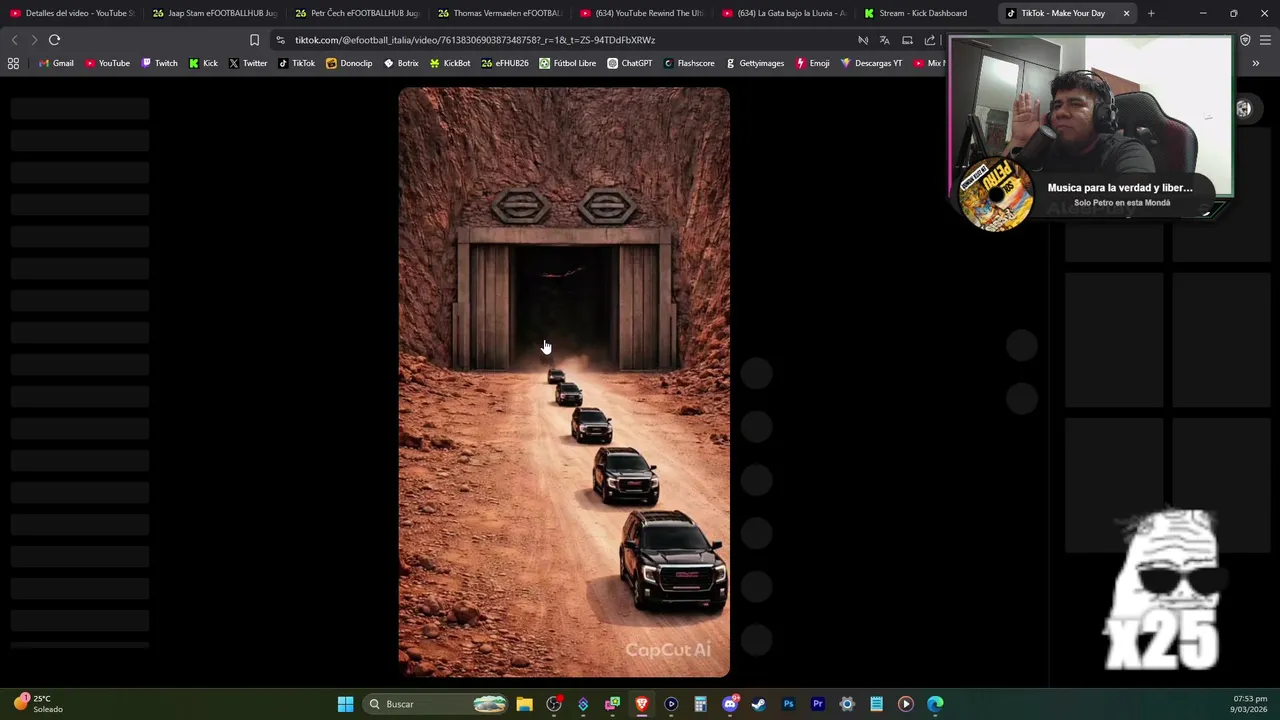Open the Botrix bookmark
This screenshot has height=720, width=1280.
401,63
